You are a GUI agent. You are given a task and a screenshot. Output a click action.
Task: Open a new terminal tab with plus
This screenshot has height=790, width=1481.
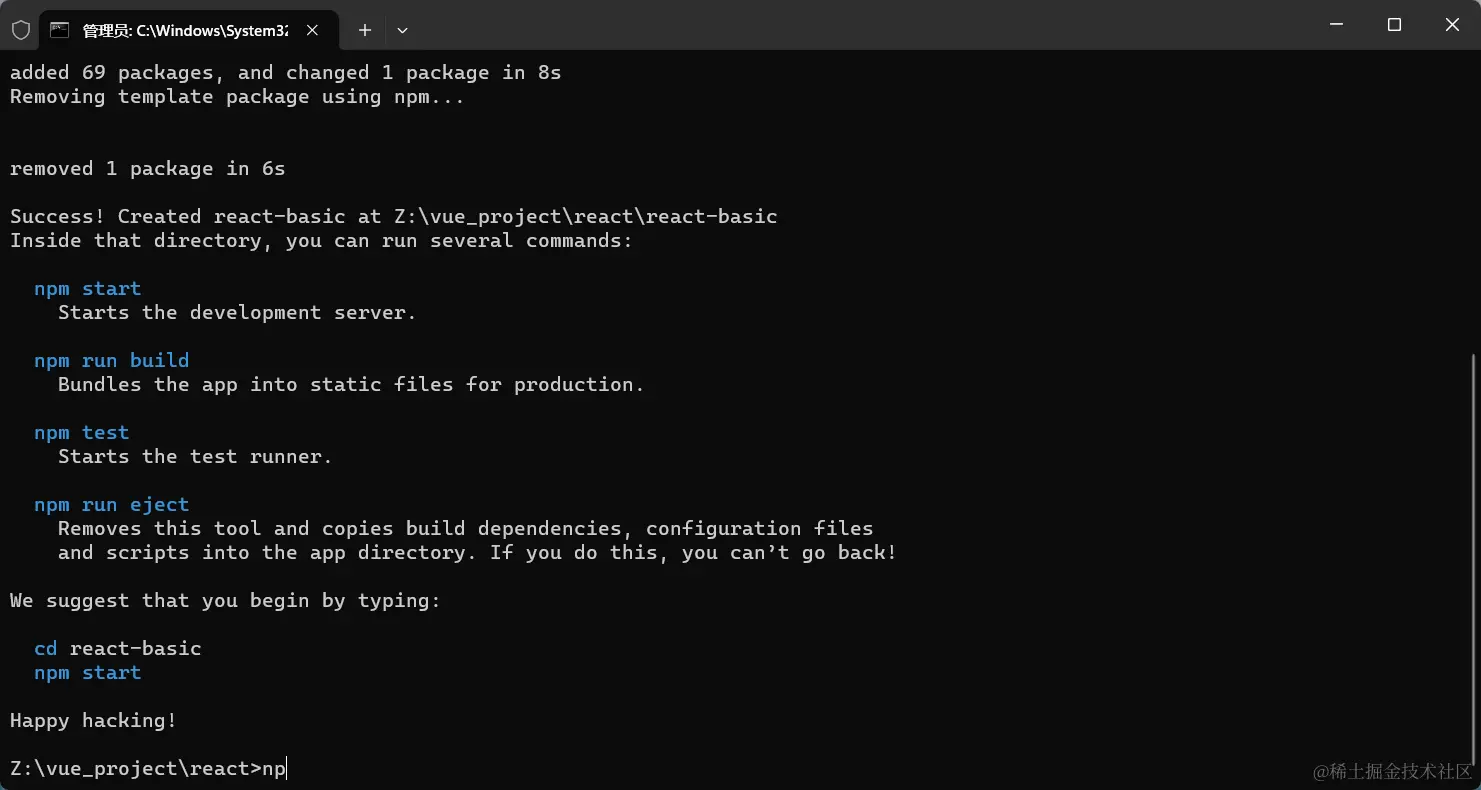click(365, 30)
